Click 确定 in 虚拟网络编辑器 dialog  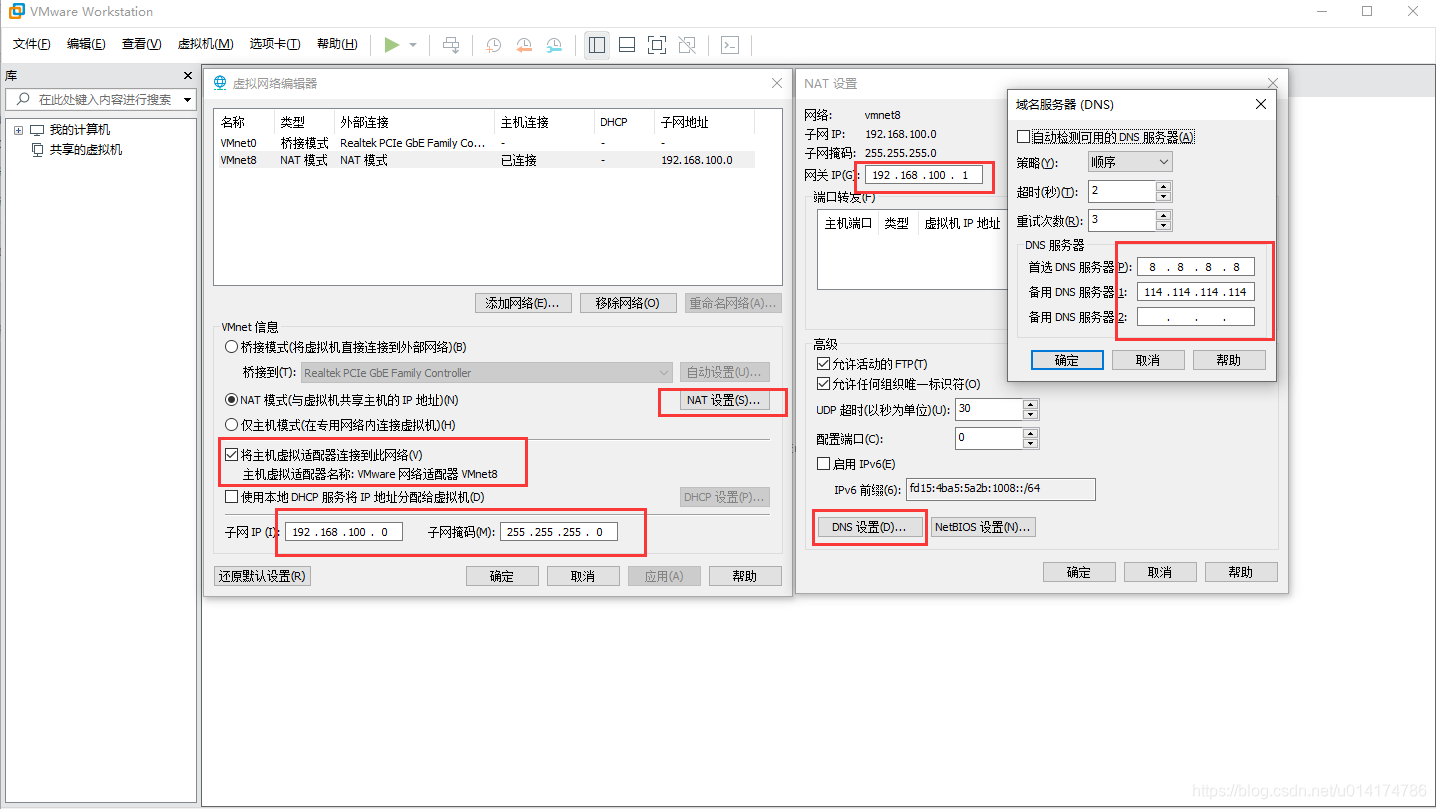click(x=502, y=576)
